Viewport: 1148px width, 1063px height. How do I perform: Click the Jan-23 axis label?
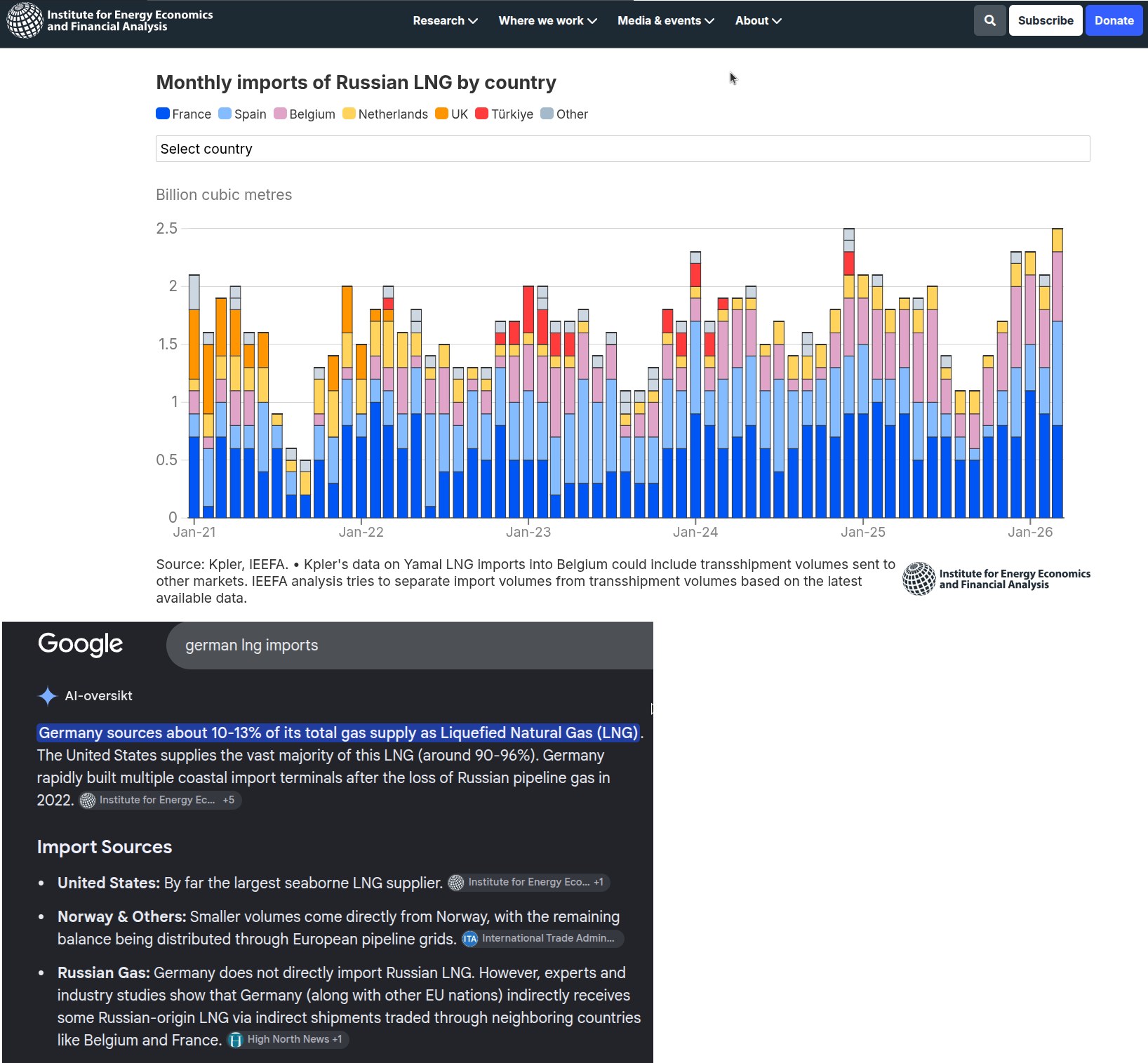[528, 532]
